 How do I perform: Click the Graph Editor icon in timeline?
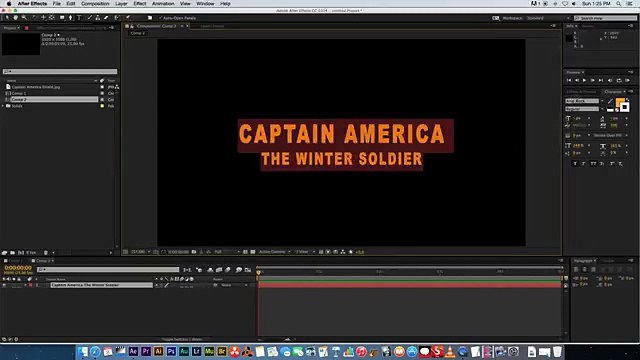248,270
